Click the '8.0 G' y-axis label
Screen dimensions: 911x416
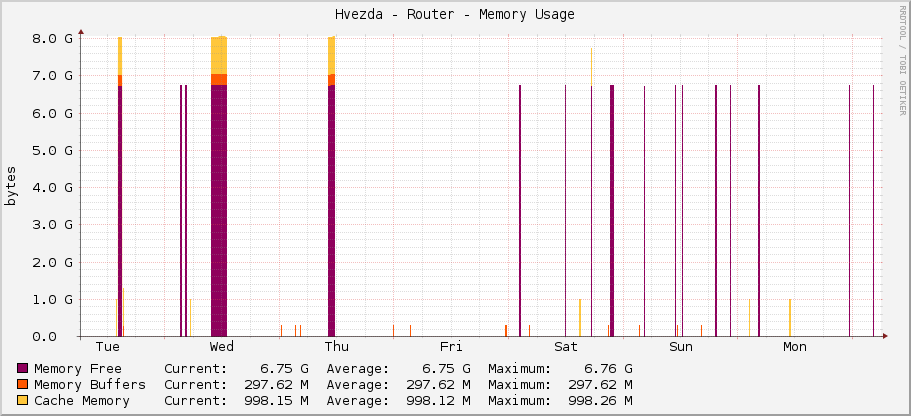click(52, 38)
